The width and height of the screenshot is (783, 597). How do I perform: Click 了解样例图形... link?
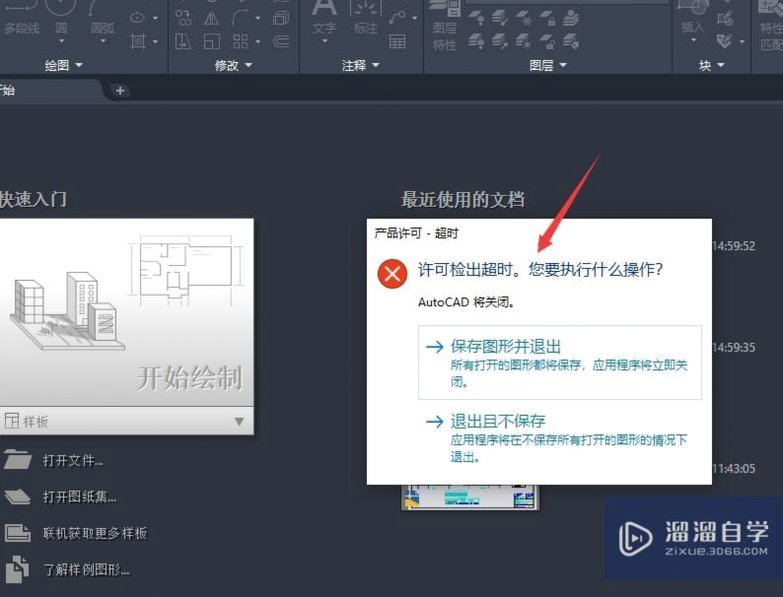pyautogui.click(x=86, y=569)
